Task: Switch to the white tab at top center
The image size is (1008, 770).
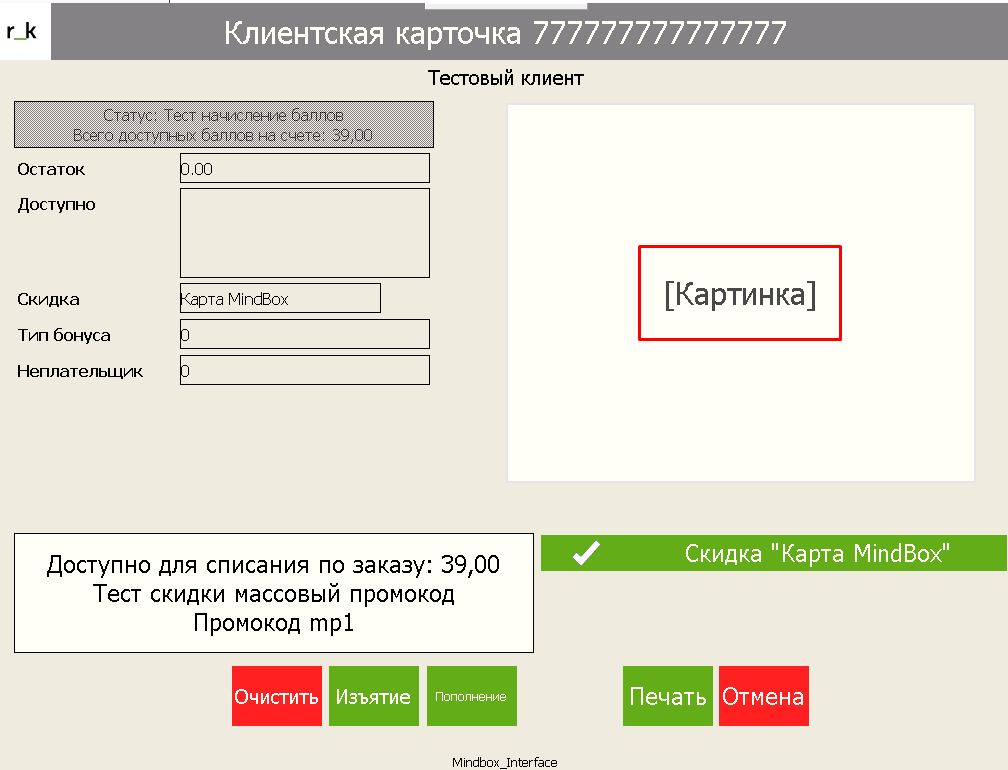Action: 505,4
